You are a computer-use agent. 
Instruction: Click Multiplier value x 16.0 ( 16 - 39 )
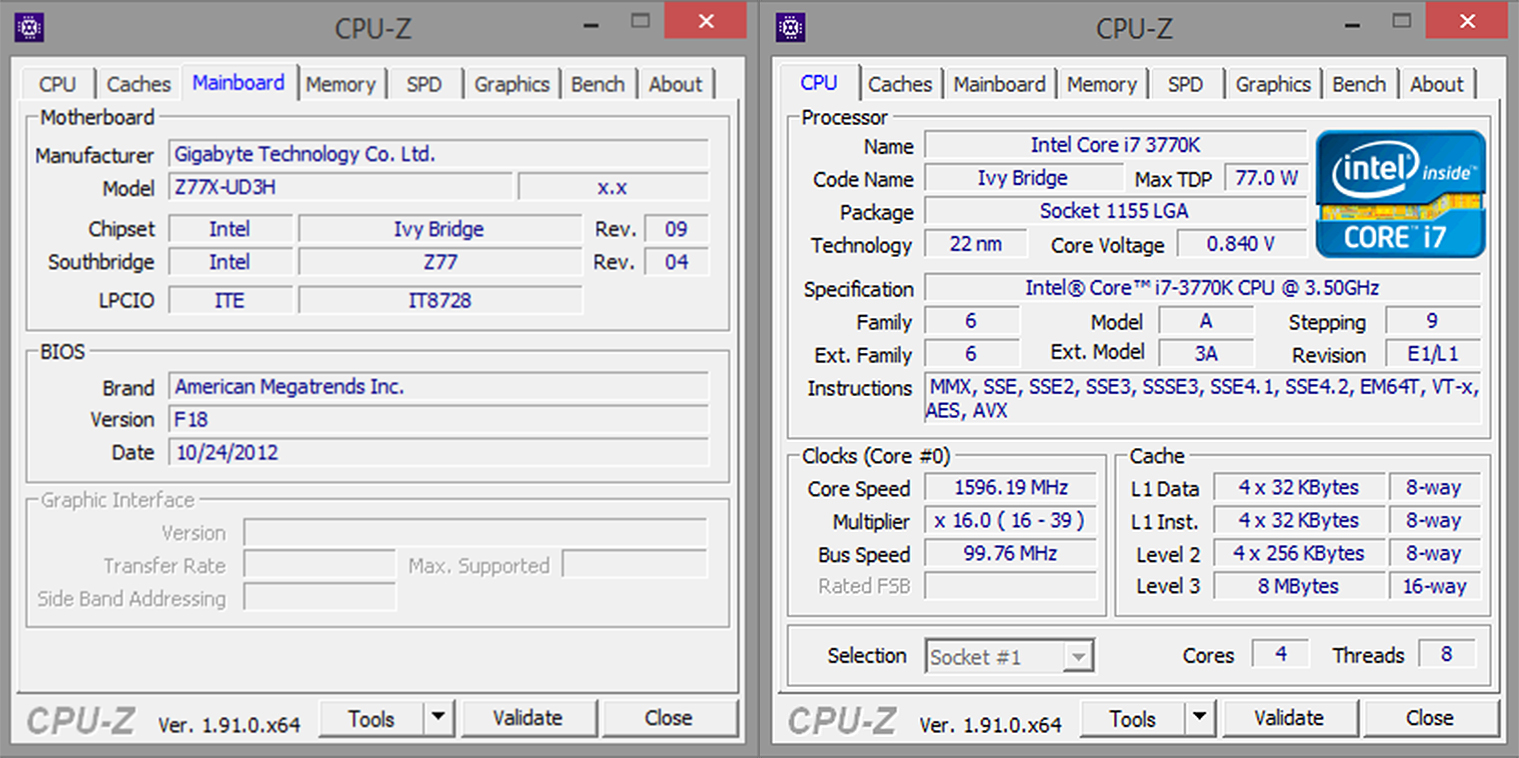[x=1010, y=521]
